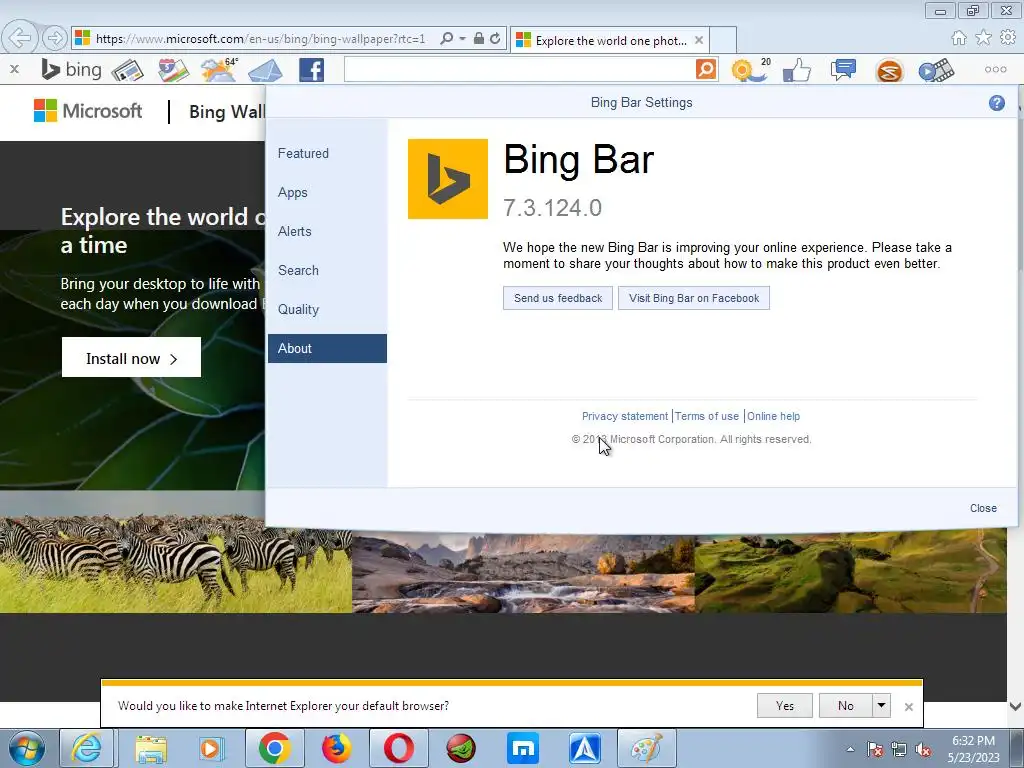Click the URL address field
Image resolution: width=1024 pixels, height=768 pixels.
click(x=261, y=39)
